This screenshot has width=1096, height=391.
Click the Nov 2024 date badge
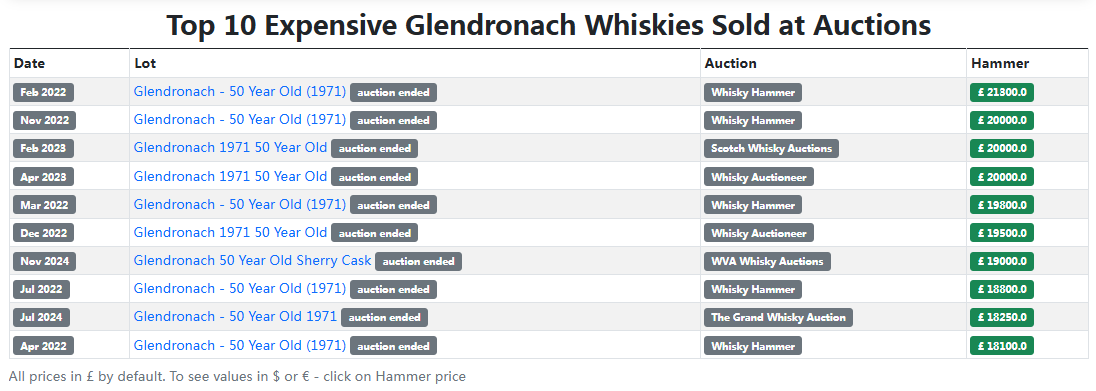tap(44, 262)
